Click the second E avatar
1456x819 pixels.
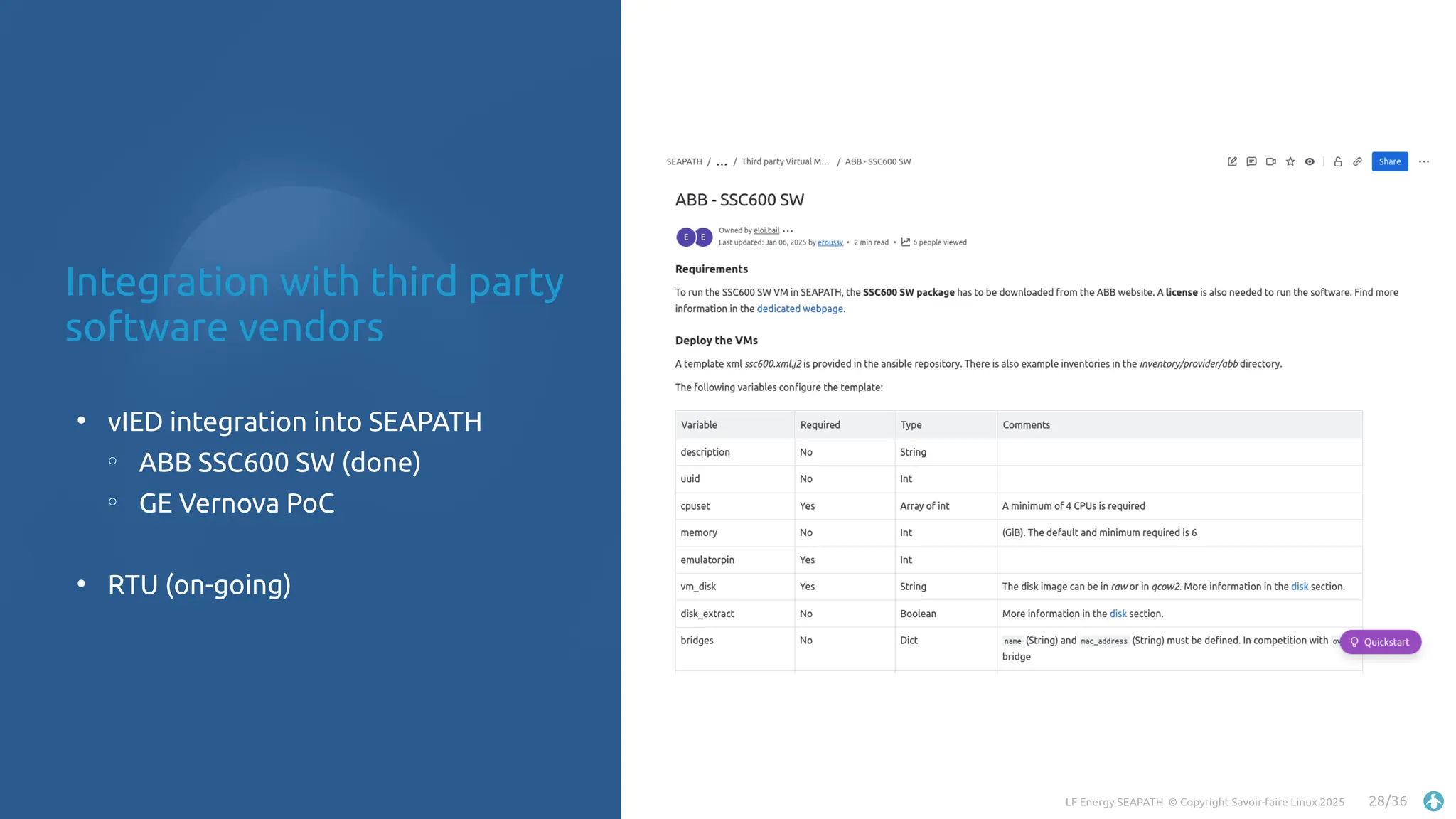pyautogui.click(x=704, y=237)
